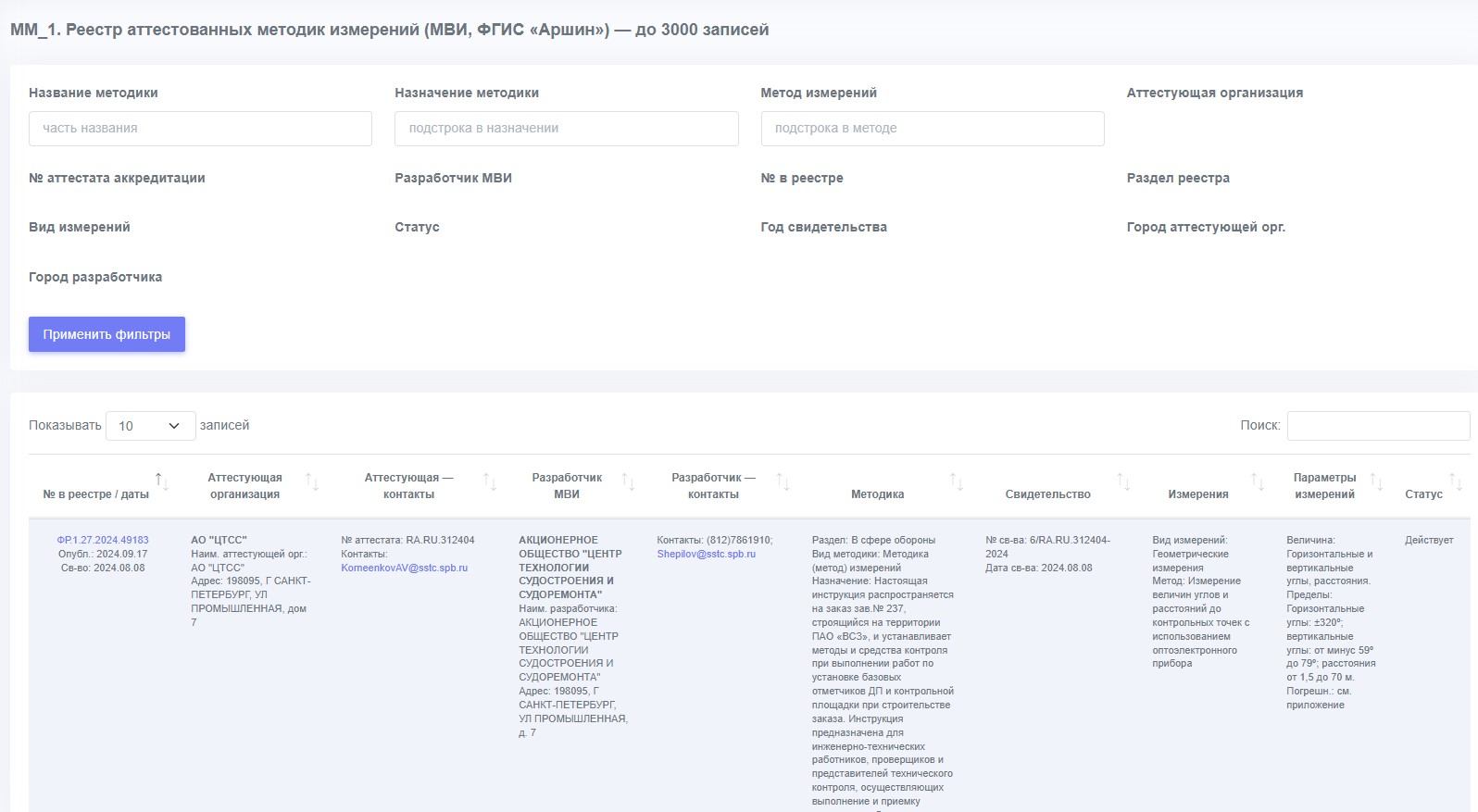The width and height of the screenshot is (1478, 812).
Task: Open registry entry ФР.1.27.2024.49183 link
Action: click(103, 540)
